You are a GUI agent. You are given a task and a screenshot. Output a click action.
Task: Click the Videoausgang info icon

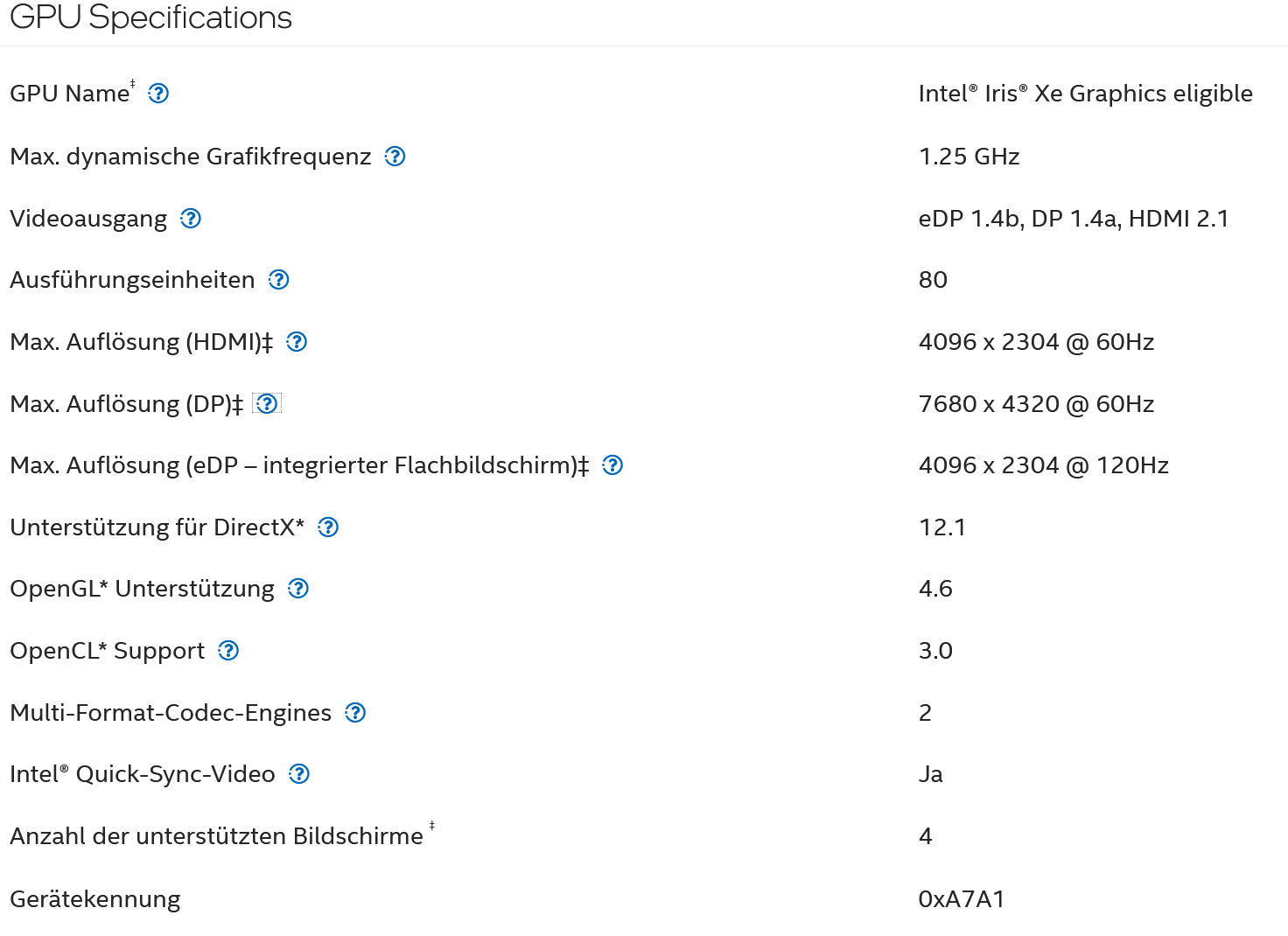pyautogui.click(x=191, y=219)
